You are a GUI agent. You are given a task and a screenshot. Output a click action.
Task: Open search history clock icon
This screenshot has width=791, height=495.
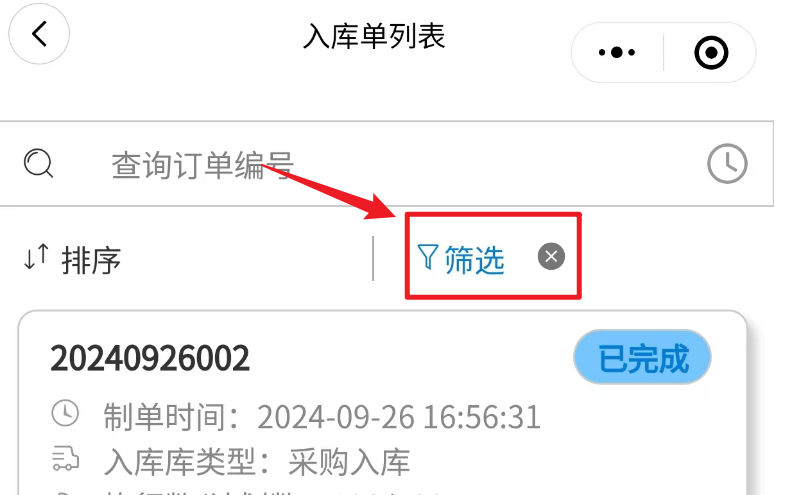[727, 163]
